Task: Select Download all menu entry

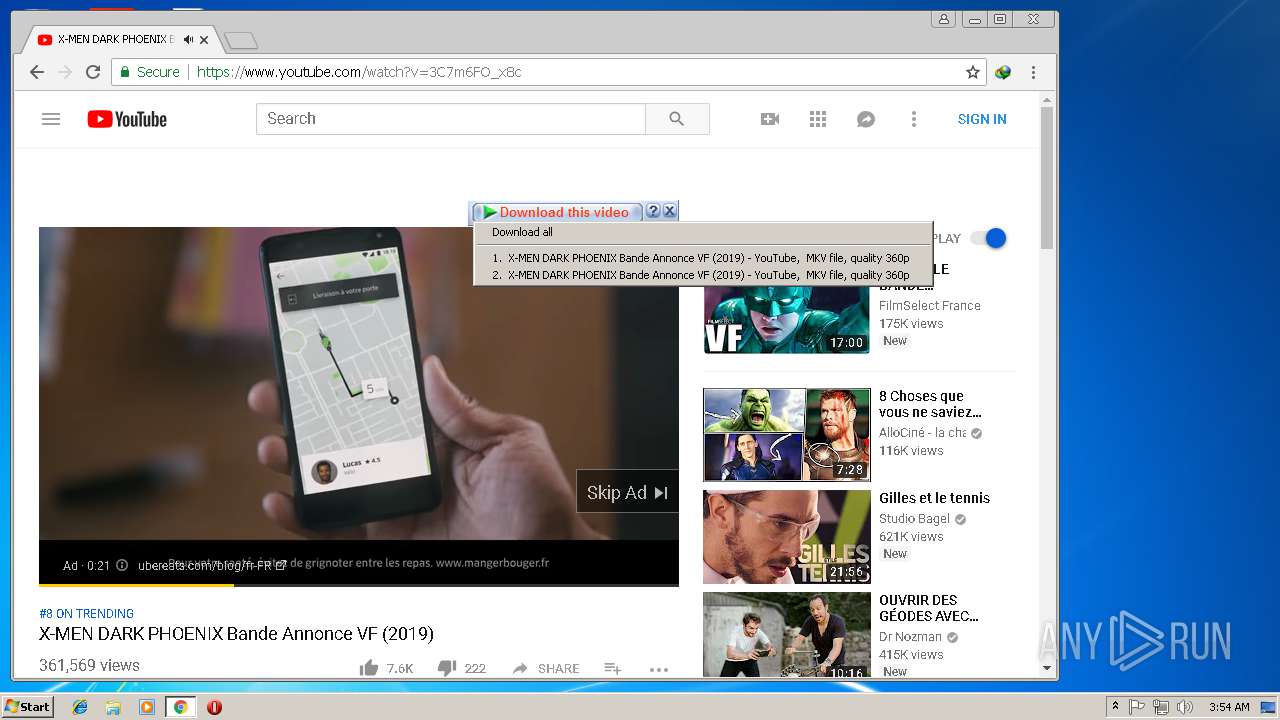Action: pyautogui.click(x=522, y=232)
